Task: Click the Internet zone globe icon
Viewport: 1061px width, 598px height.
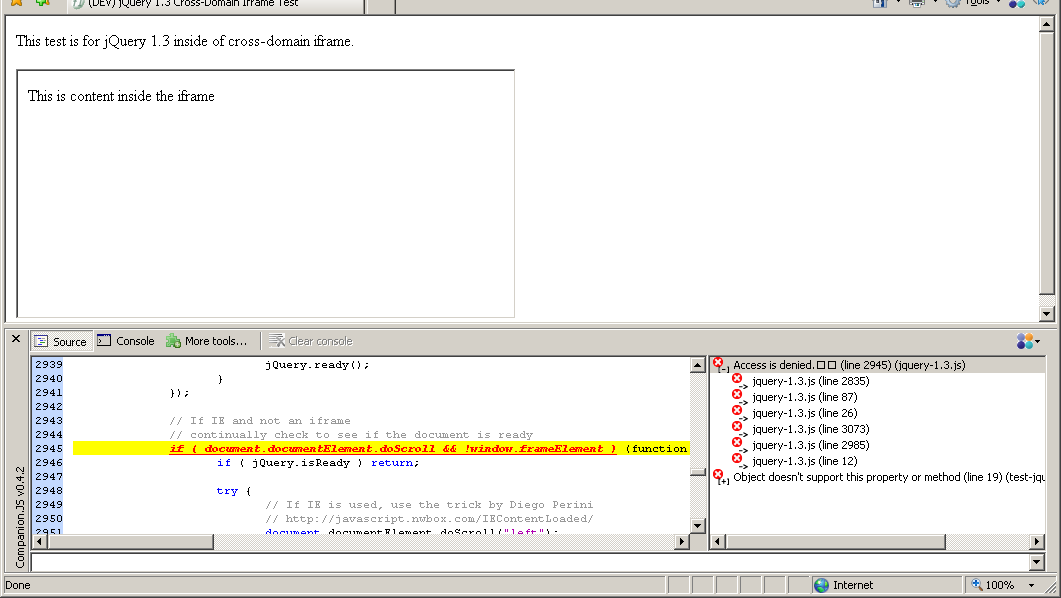Action: coord(821,585)
